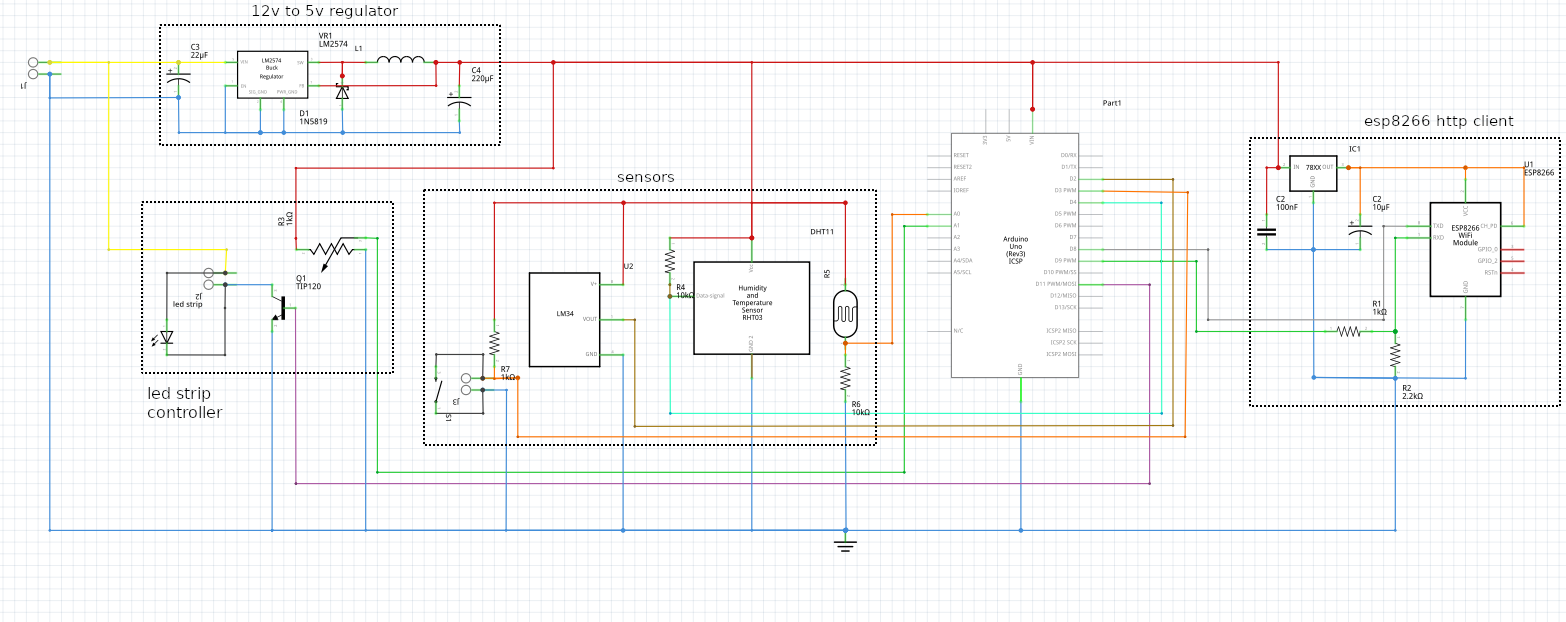Select the R5 photoresistor symbol
The width and height of the screenshot is (1566, 622).
click(x=845, y=314)
